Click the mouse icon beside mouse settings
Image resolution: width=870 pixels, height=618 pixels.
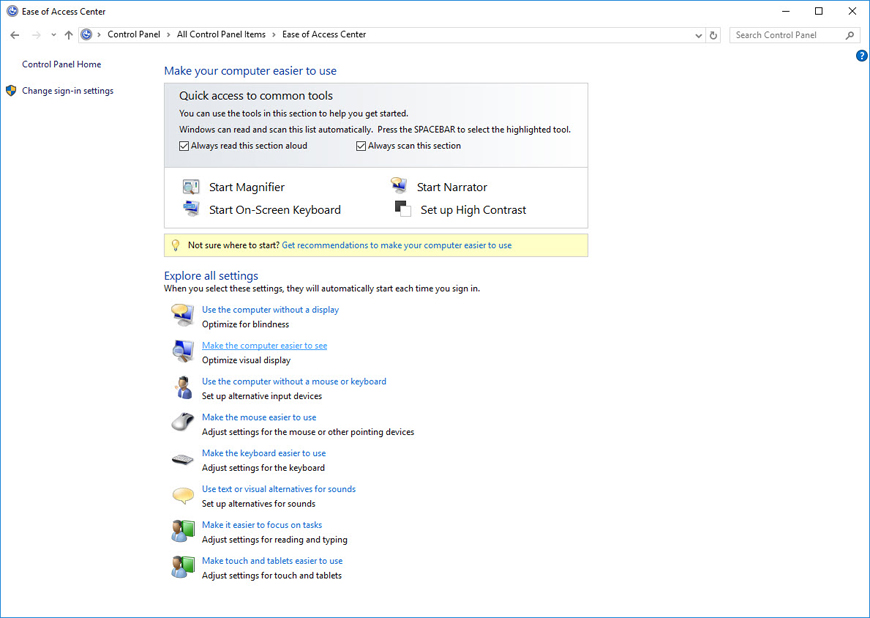click(x=182, y=423)
